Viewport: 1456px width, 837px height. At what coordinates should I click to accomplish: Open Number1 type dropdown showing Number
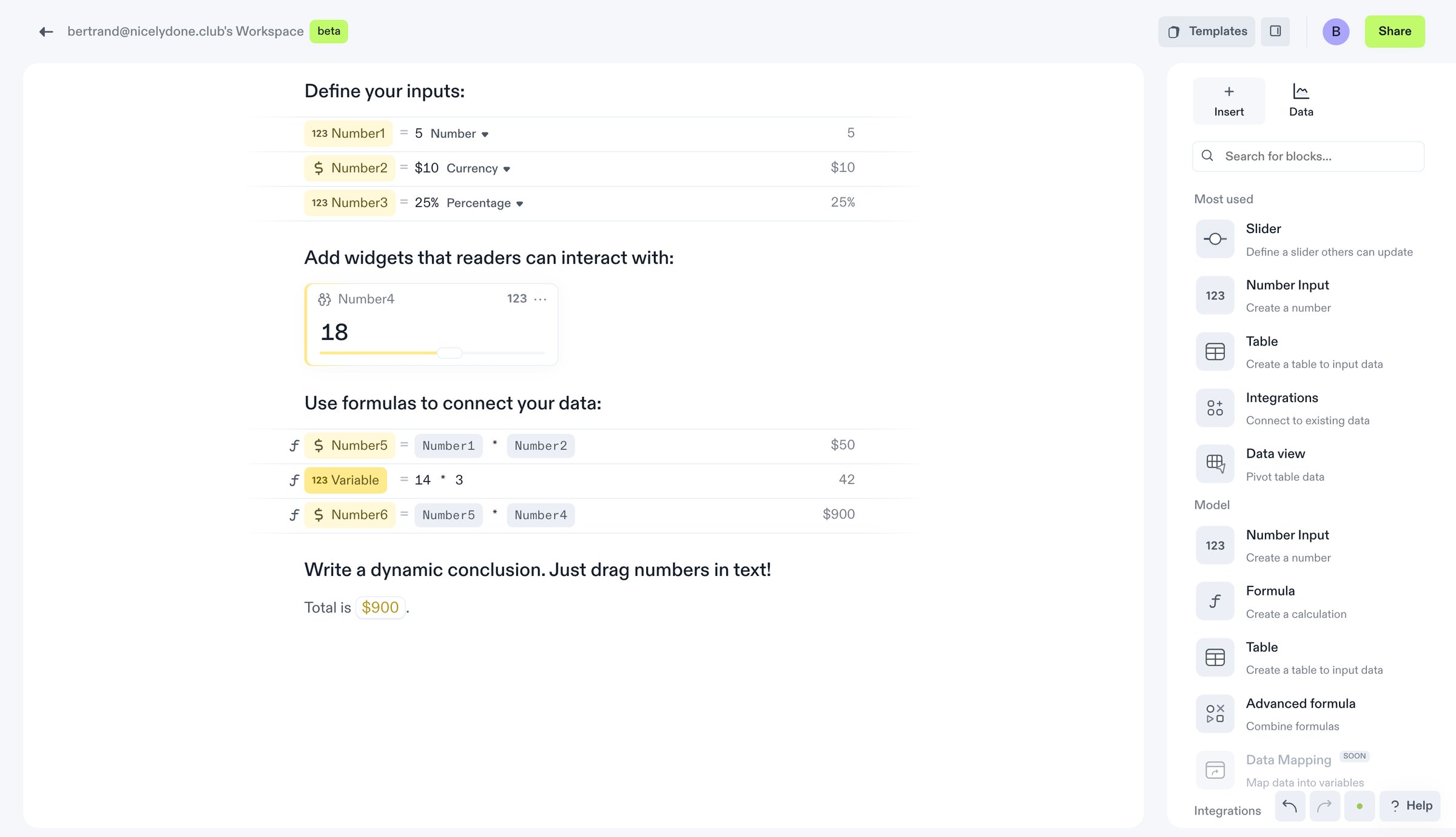459,134
